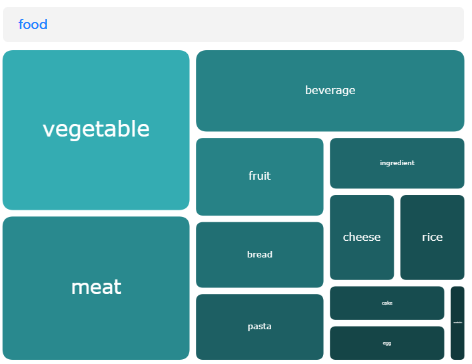Click the narrow darkest tile beside cake
This screenshot has width=472, height=364.
point(458,323)
